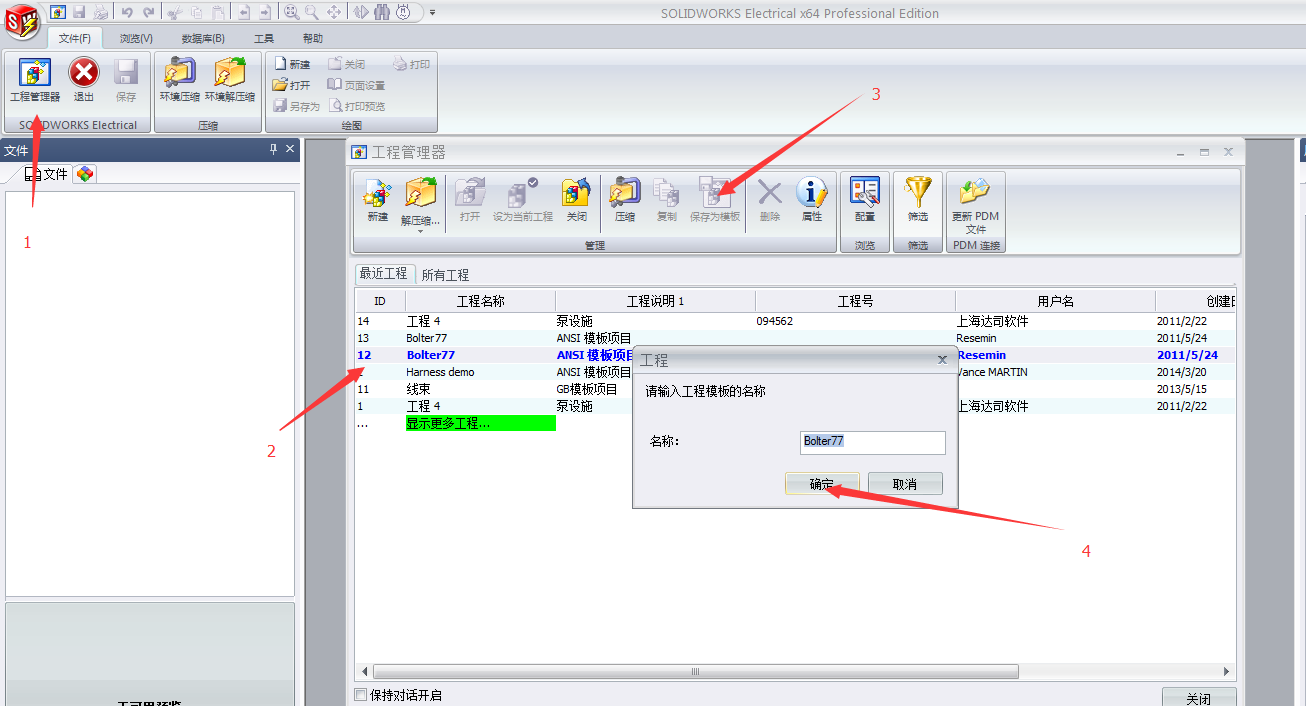Select project row with ID 14

pos(795,321)
